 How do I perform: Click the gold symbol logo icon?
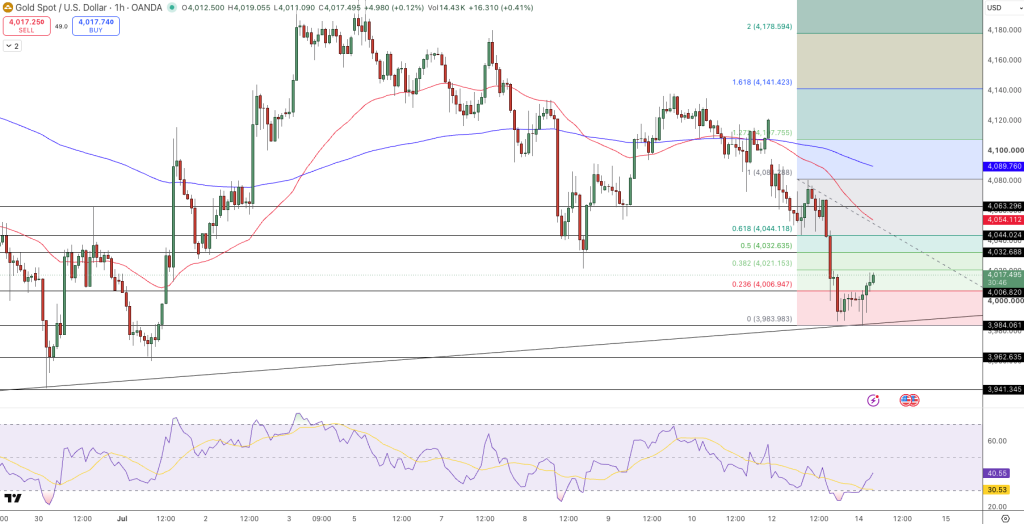pyautogui.click(x=8, y=7)
